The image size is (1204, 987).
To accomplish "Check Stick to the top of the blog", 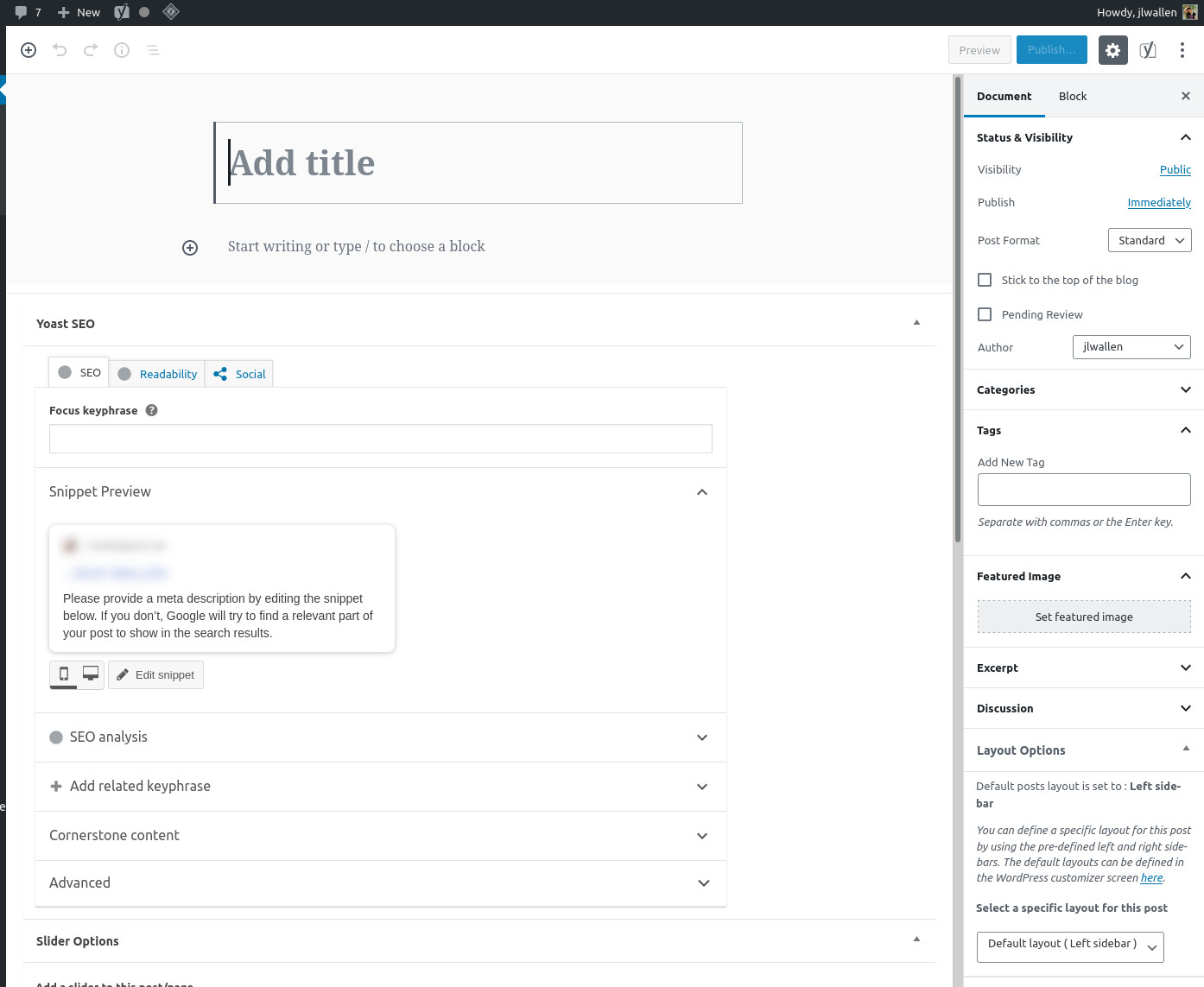I will pyautogui.click(x=985, y=280).
